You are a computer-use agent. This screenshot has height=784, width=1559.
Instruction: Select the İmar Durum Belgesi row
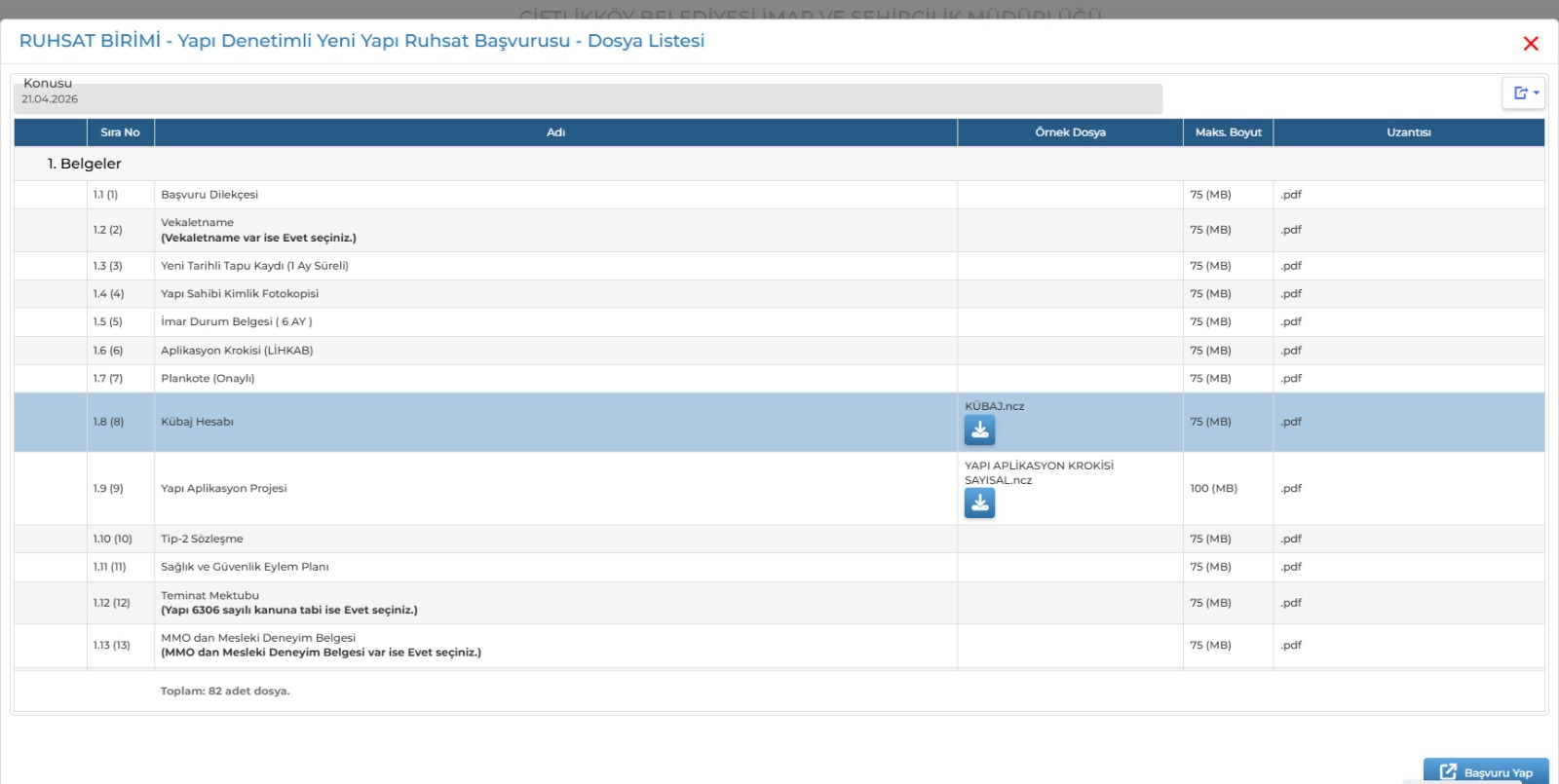tap(779, 321)
